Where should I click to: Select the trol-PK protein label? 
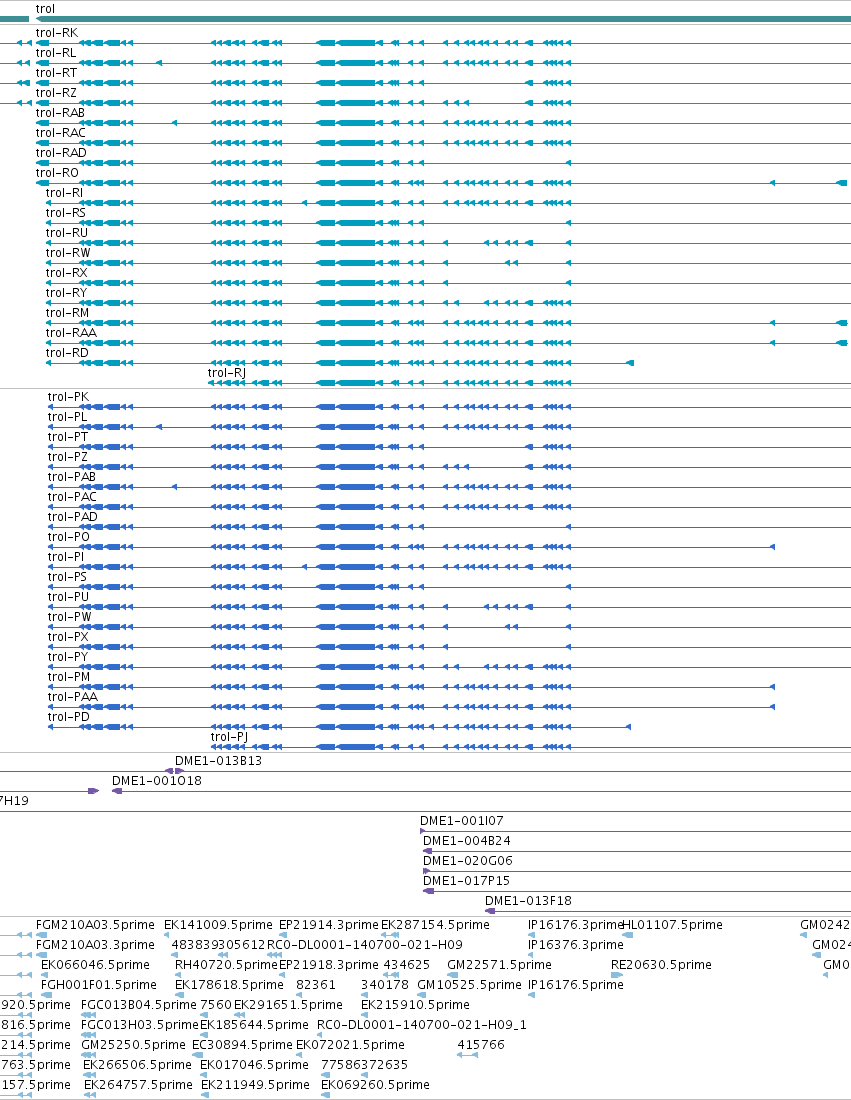click(x=68, y=397)
